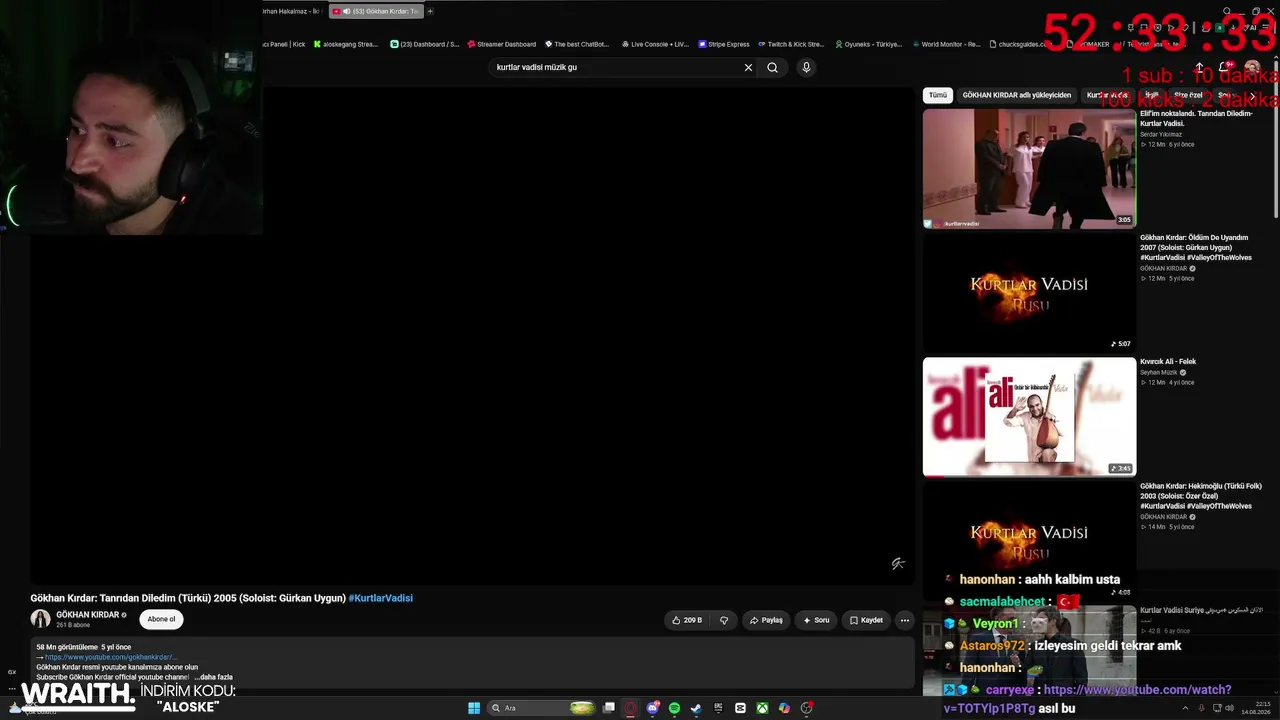Expand the description with '...daha fazla'

tap(213, 677)
